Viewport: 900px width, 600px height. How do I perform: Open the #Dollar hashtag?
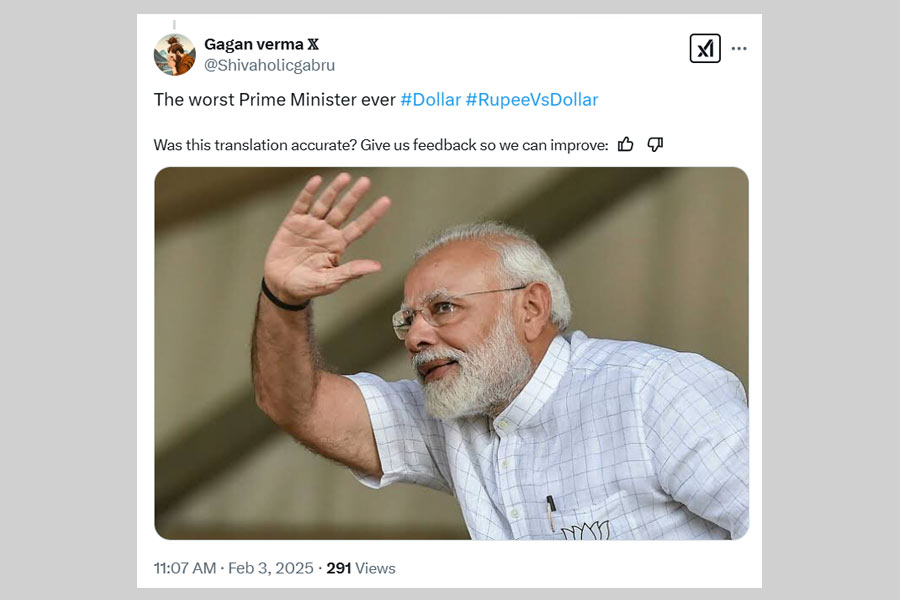431,100
